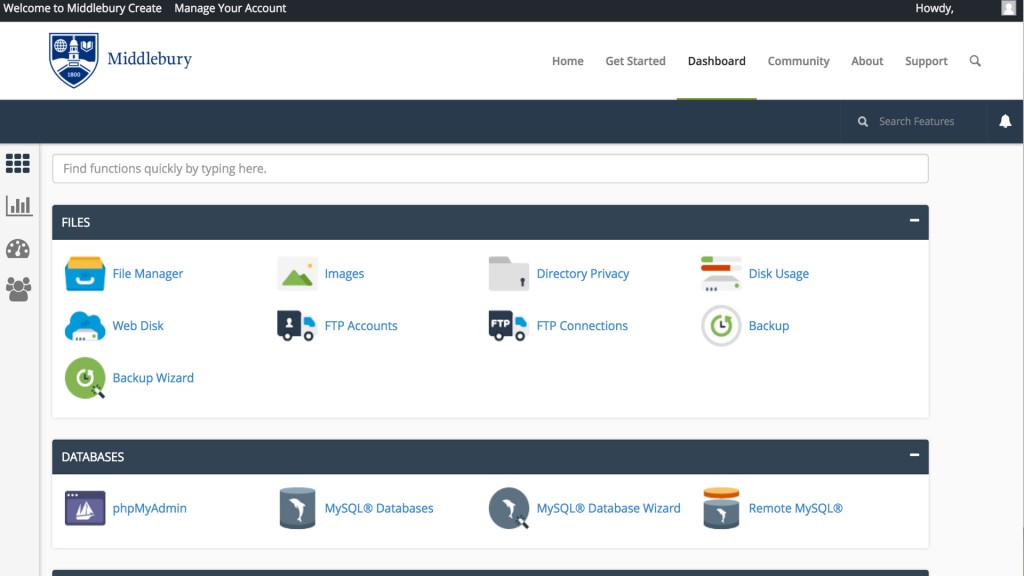This screenshot has width=1024, height=576.
Task: View Disk Usage details
Action: 779,273
